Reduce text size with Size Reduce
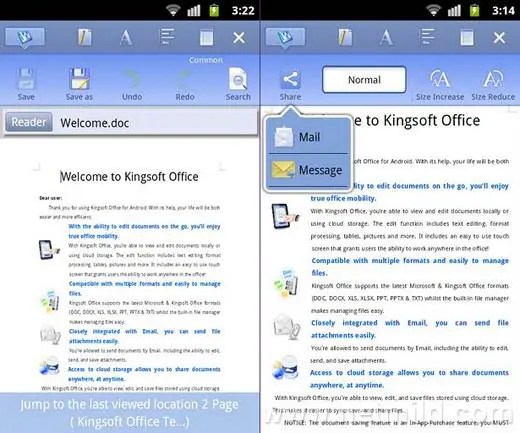Image resolution: width=520 pixels, height=433 pixels. pyautogui.click(x=493, y=84)
